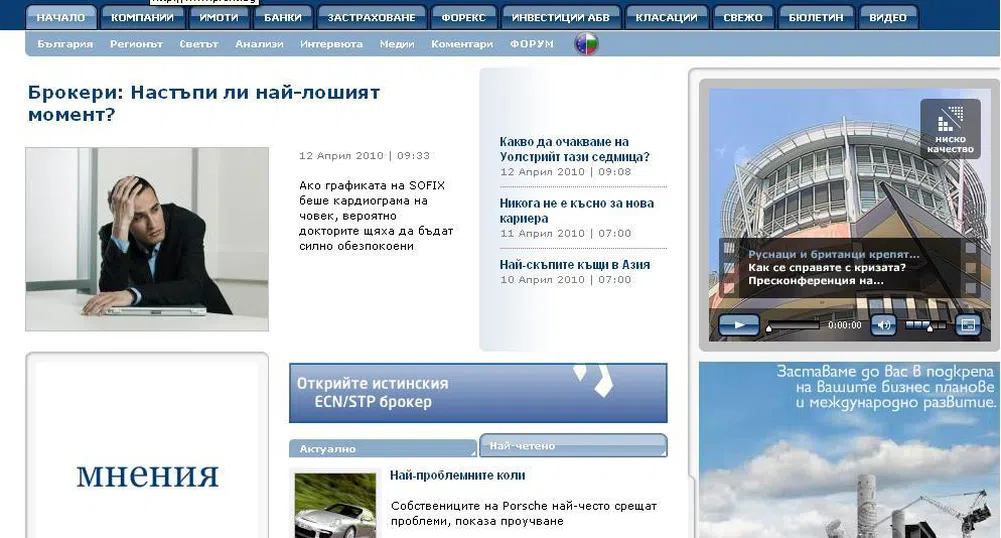Read the Porsche owners survey summary
Viewport: 1001px width, 538px height.
pos(523,514)
